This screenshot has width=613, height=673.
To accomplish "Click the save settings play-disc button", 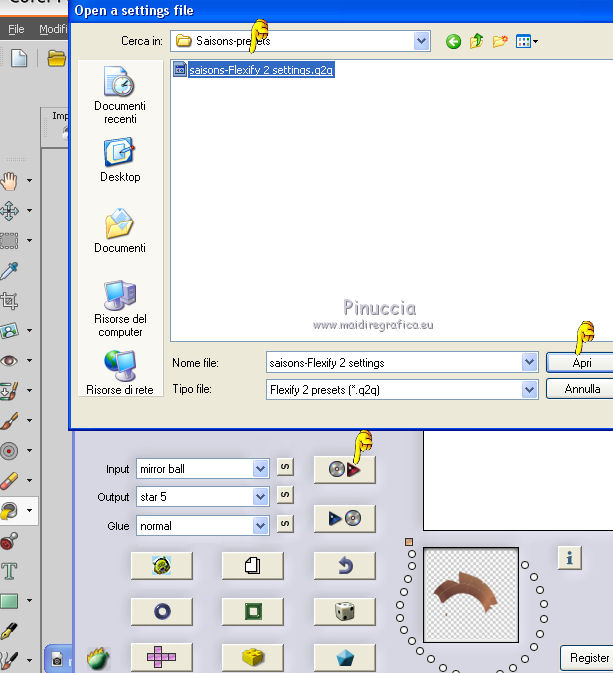I will [x=345, y=518].
